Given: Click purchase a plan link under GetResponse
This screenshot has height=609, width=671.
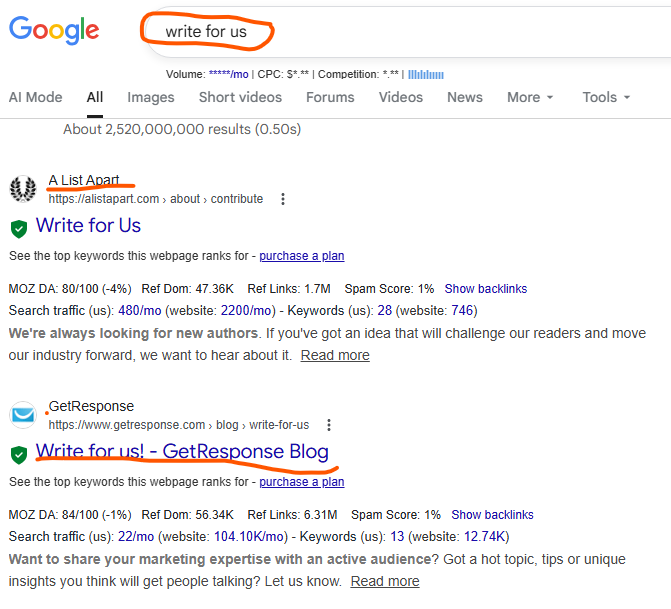Looking at the screenshot, I should pos(301,482).
